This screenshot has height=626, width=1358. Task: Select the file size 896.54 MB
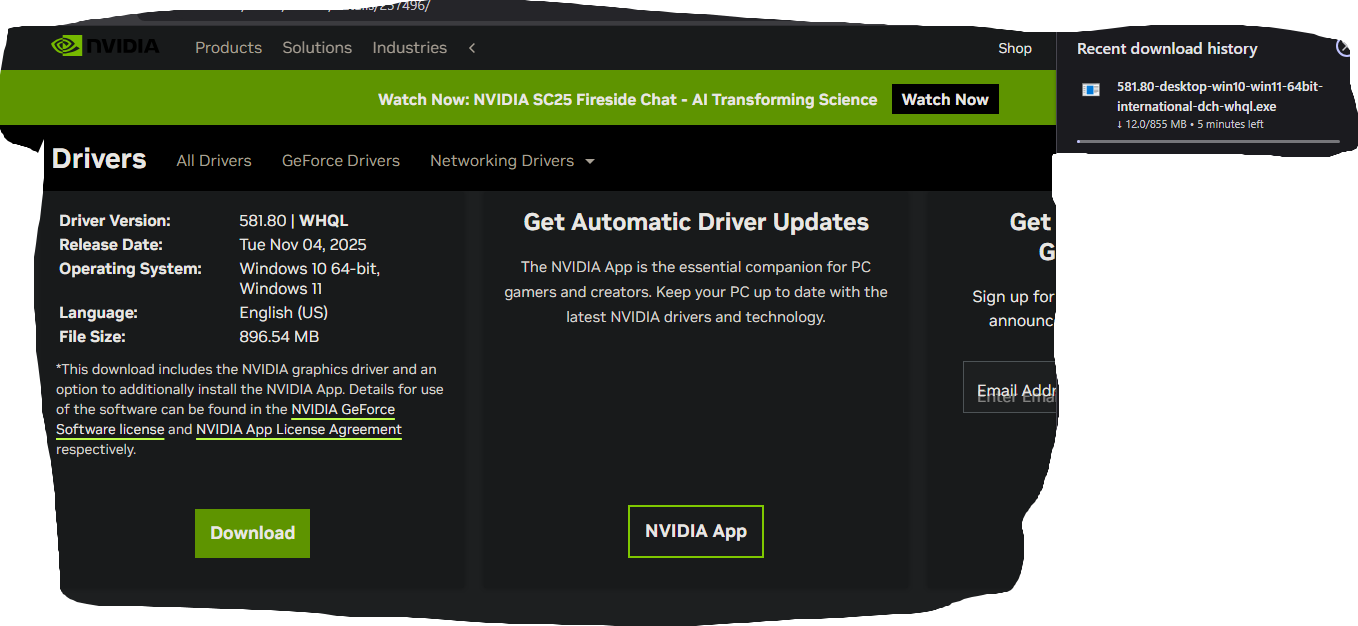(279, 337)
